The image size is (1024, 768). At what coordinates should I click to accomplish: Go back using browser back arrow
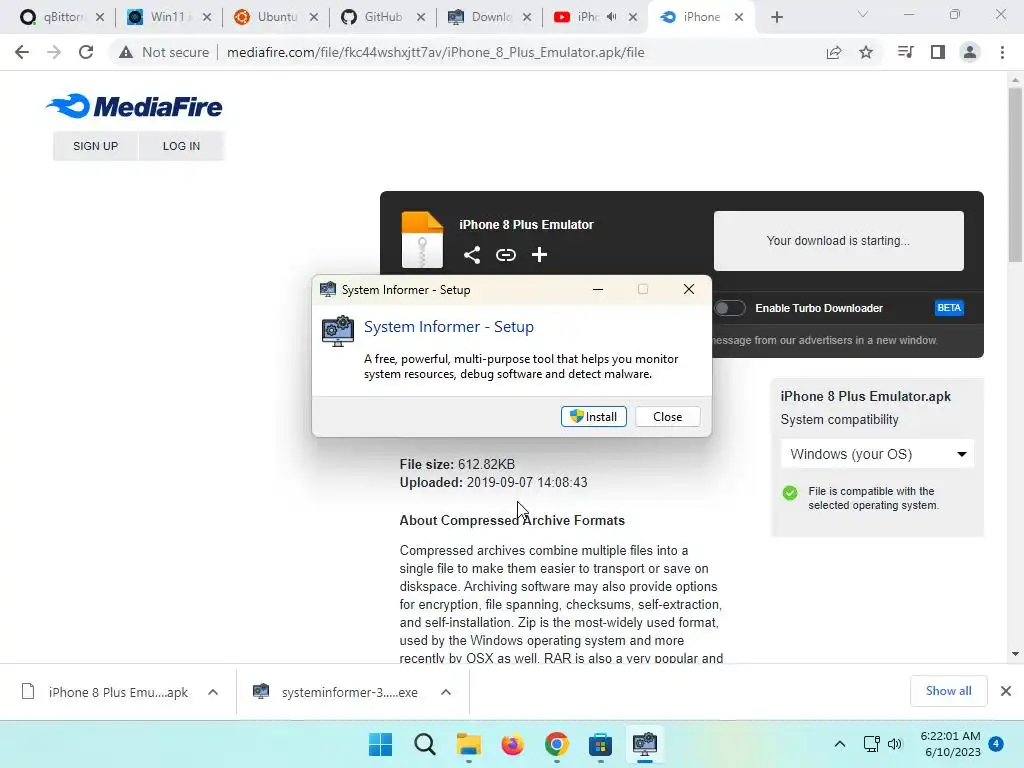pyautogui.click(x=22, y=52)
